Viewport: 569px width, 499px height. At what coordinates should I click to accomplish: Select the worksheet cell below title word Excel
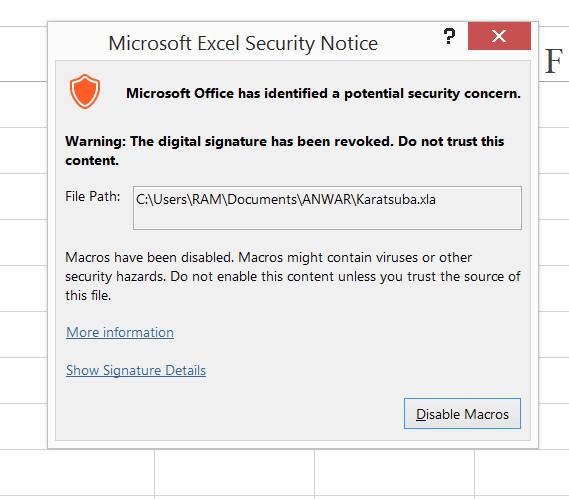[x=234, y=473]
